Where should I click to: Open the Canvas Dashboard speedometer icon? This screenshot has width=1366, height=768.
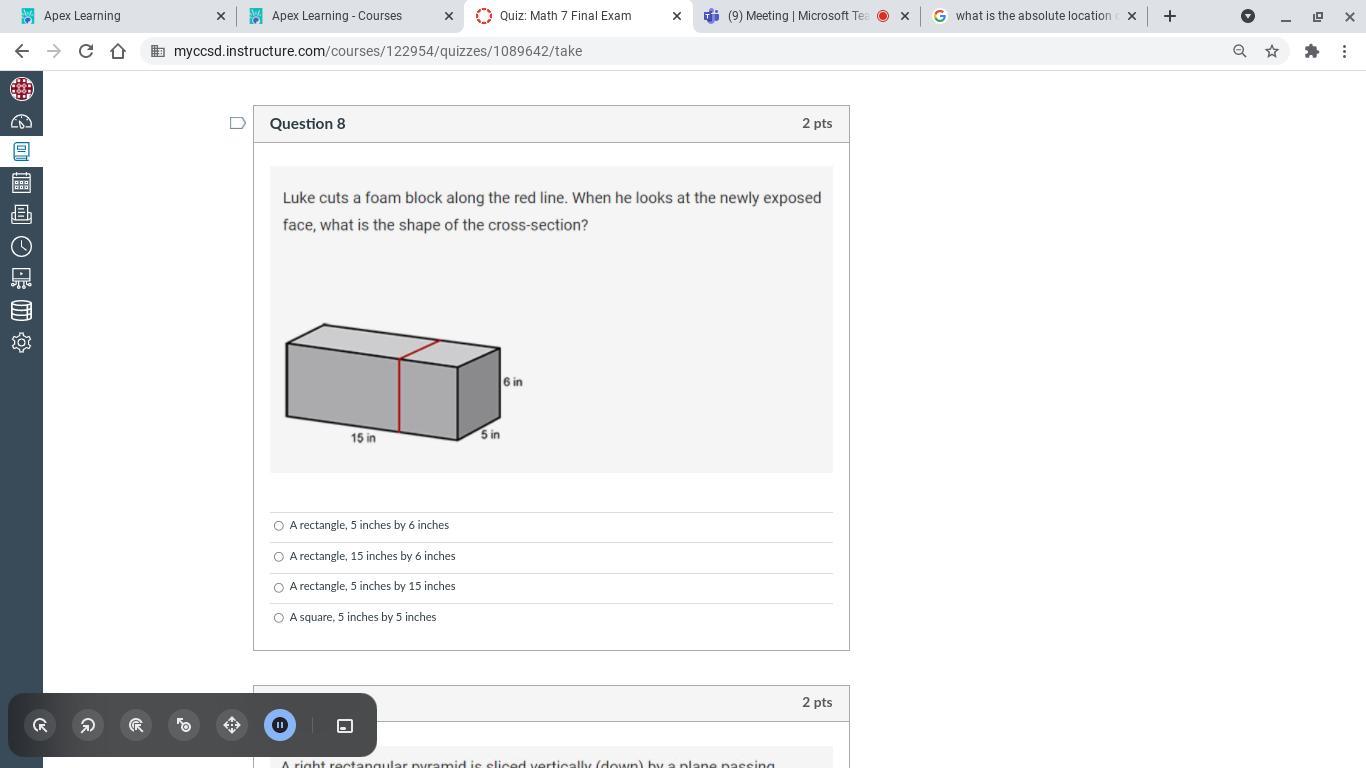click(x=21, y=121)
